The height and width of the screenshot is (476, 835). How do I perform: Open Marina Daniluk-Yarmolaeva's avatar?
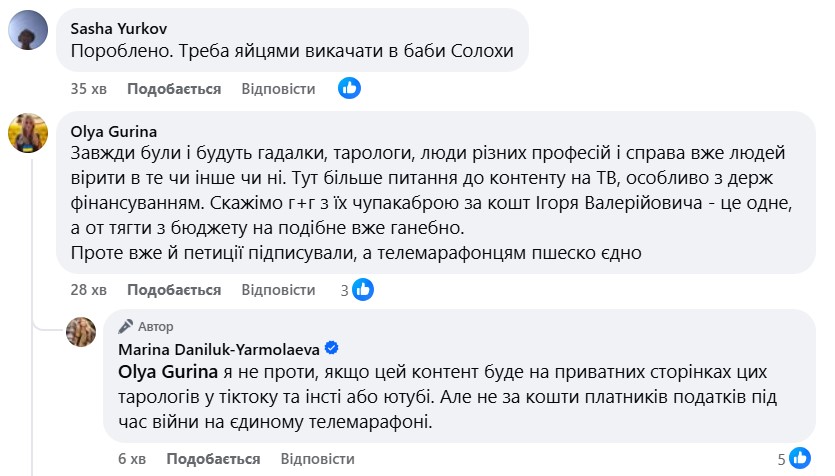pos(83,332)
